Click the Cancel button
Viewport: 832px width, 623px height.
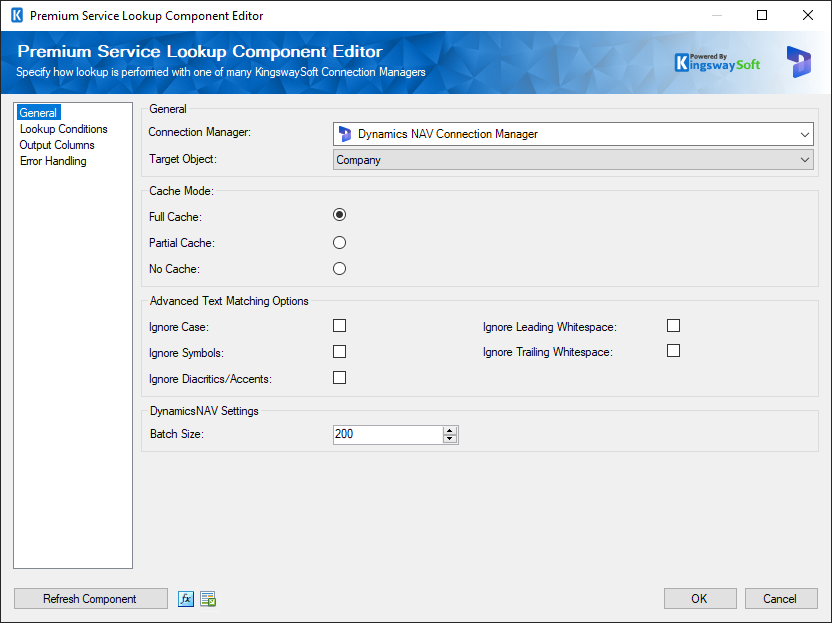[781, 599]
